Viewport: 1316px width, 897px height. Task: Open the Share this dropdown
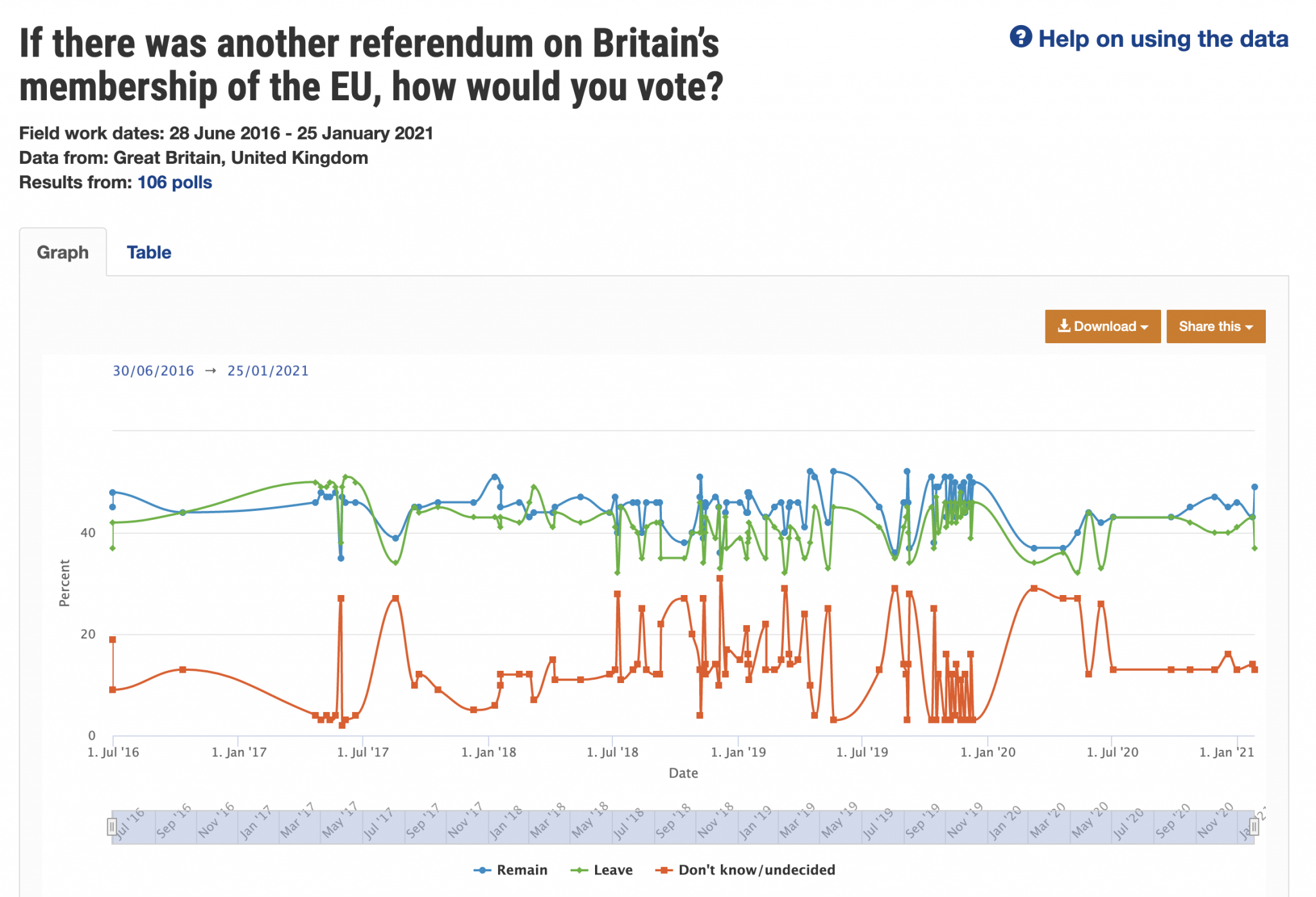tap(1216, 326)
